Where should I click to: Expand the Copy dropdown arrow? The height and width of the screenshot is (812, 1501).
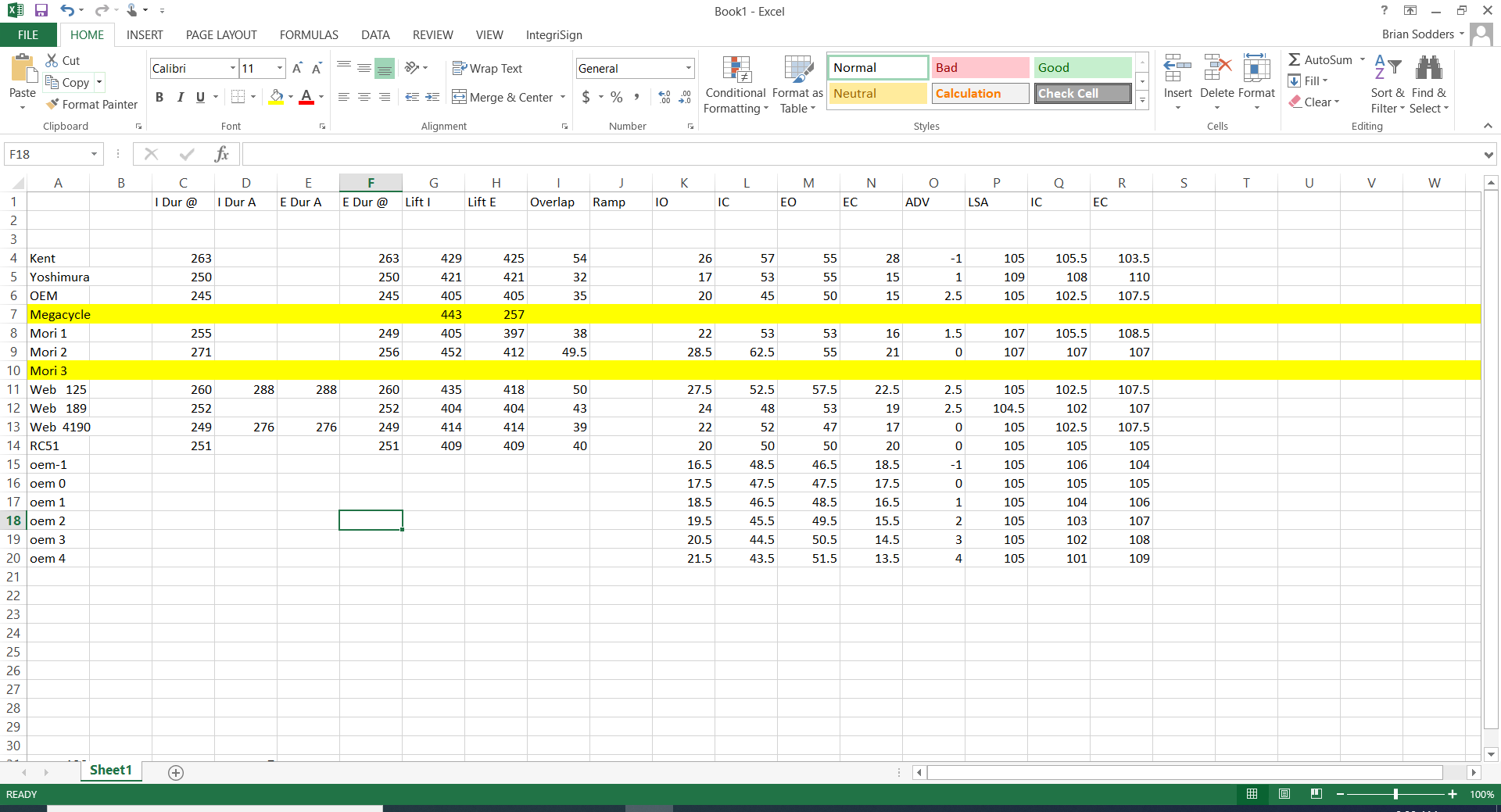point(99,82)
